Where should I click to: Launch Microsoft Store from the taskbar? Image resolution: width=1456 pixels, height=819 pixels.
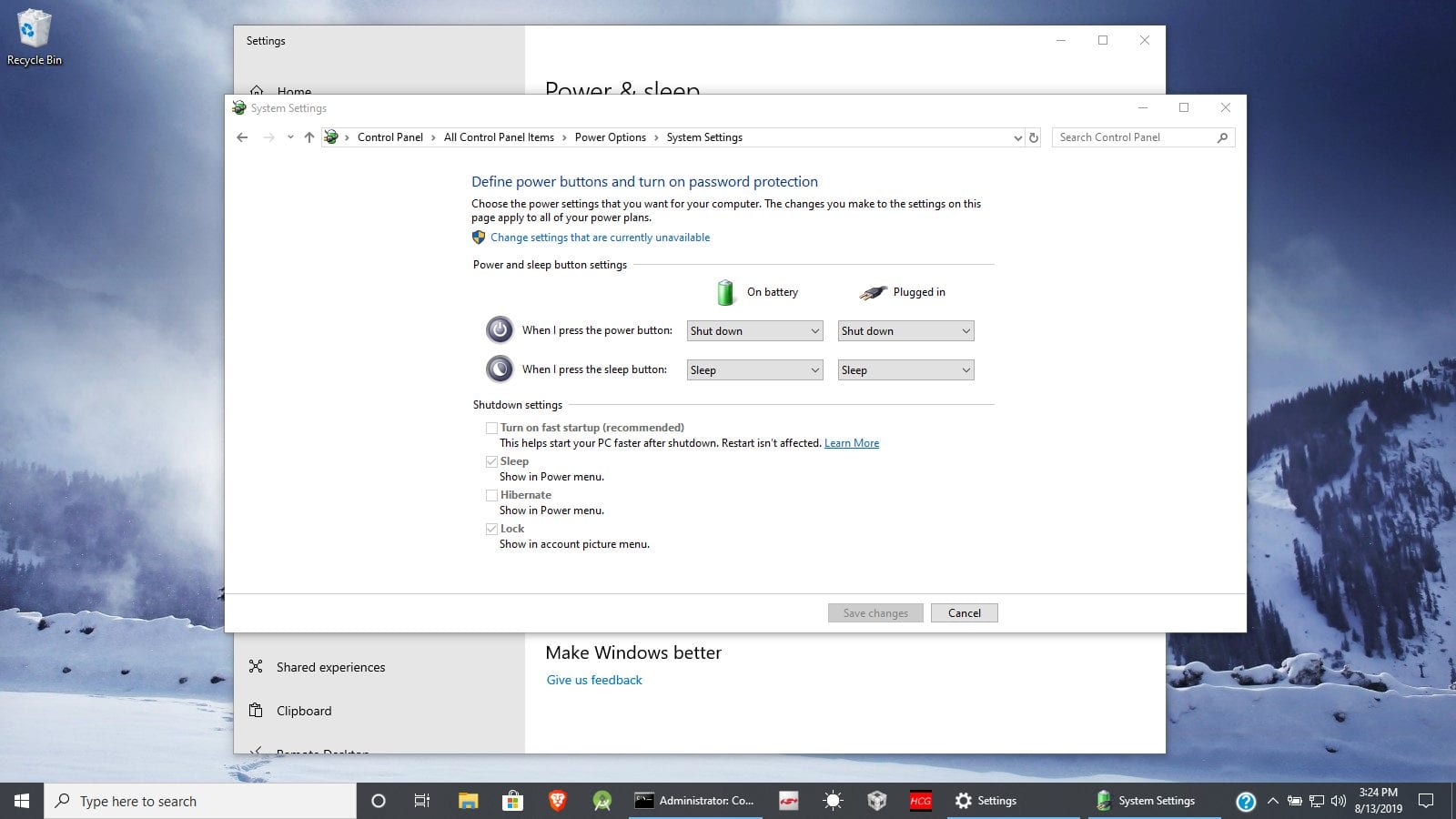click(x=512, y=801)
